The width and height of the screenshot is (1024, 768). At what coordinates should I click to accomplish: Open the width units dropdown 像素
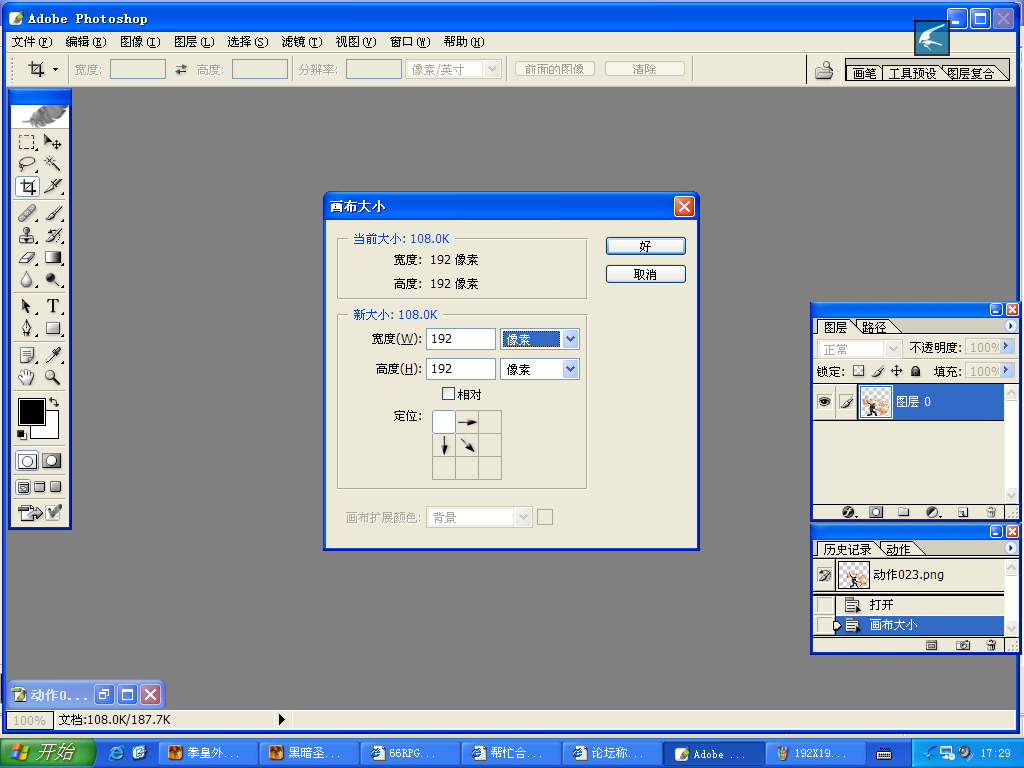(x=539, y=339)
